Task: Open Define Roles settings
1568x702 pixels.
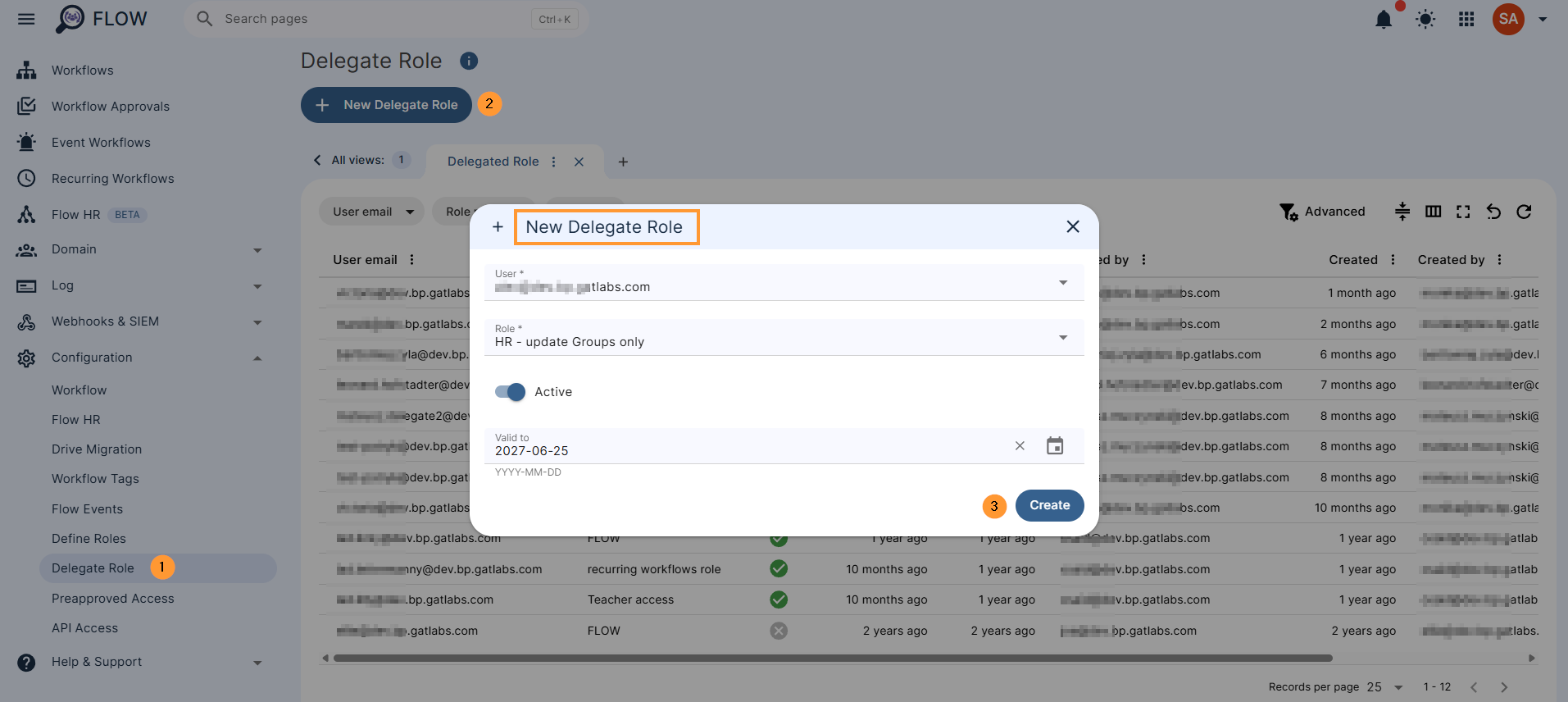Action: point(89,539)
